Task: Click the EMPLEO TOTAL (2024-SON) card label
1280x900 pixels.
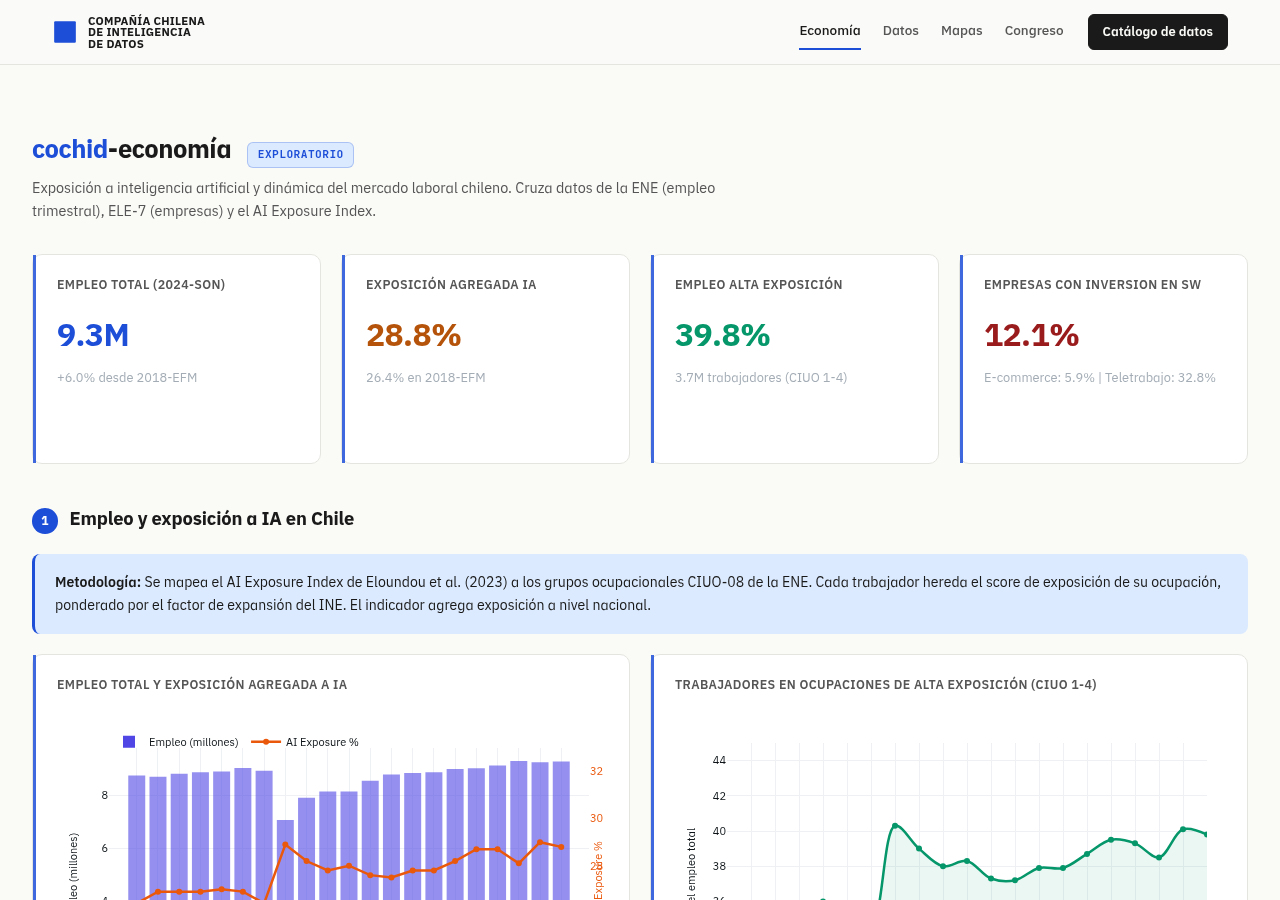Action: [141, 285]
